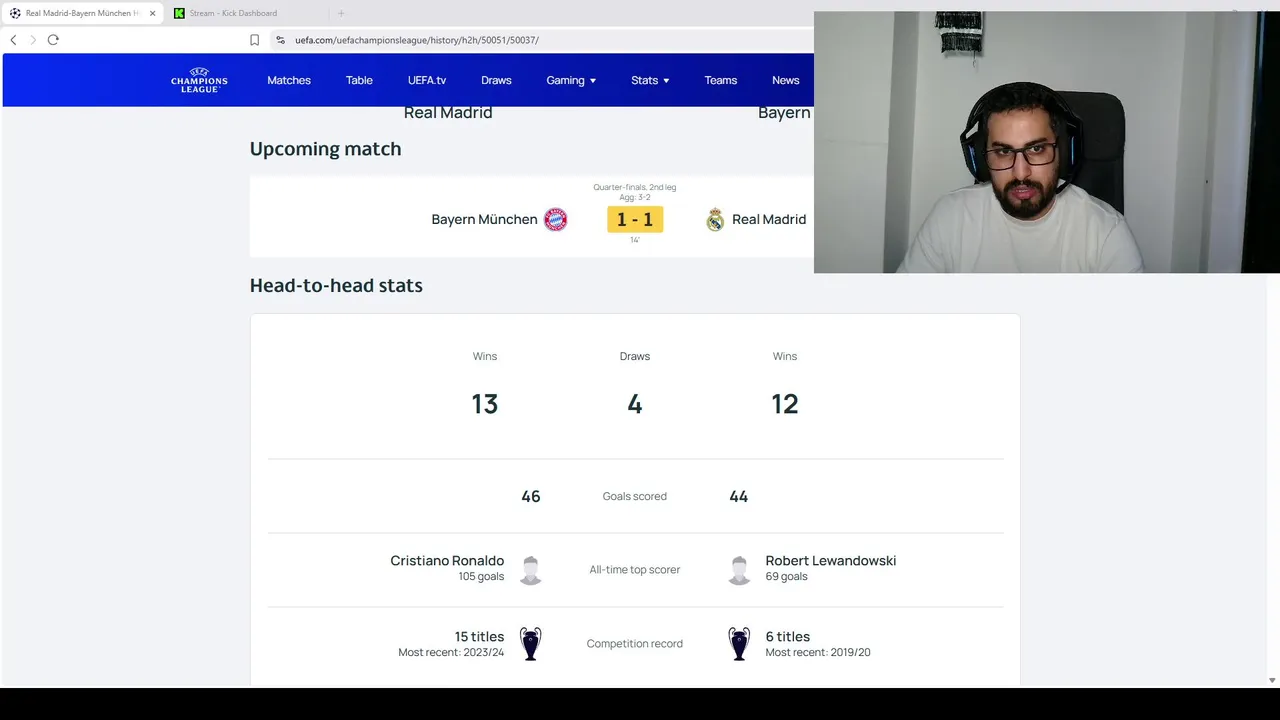Click the webcam overlay video
The image size is (1280, 720).
1047,142
